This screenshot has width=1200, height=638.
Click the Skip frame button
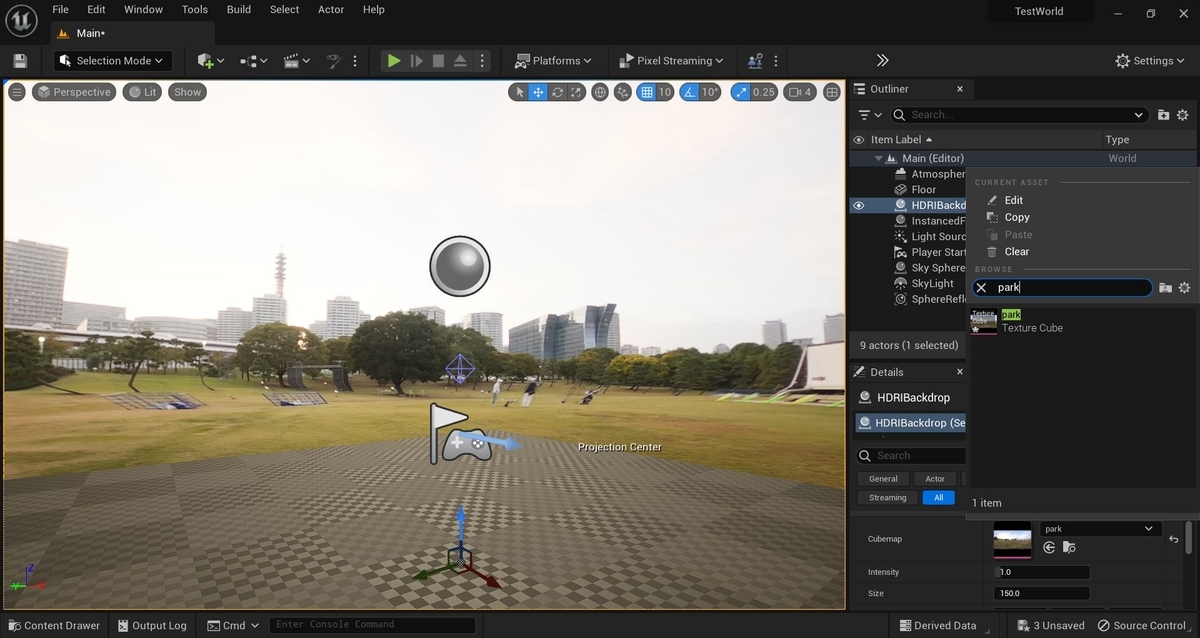tap(417, 61)
